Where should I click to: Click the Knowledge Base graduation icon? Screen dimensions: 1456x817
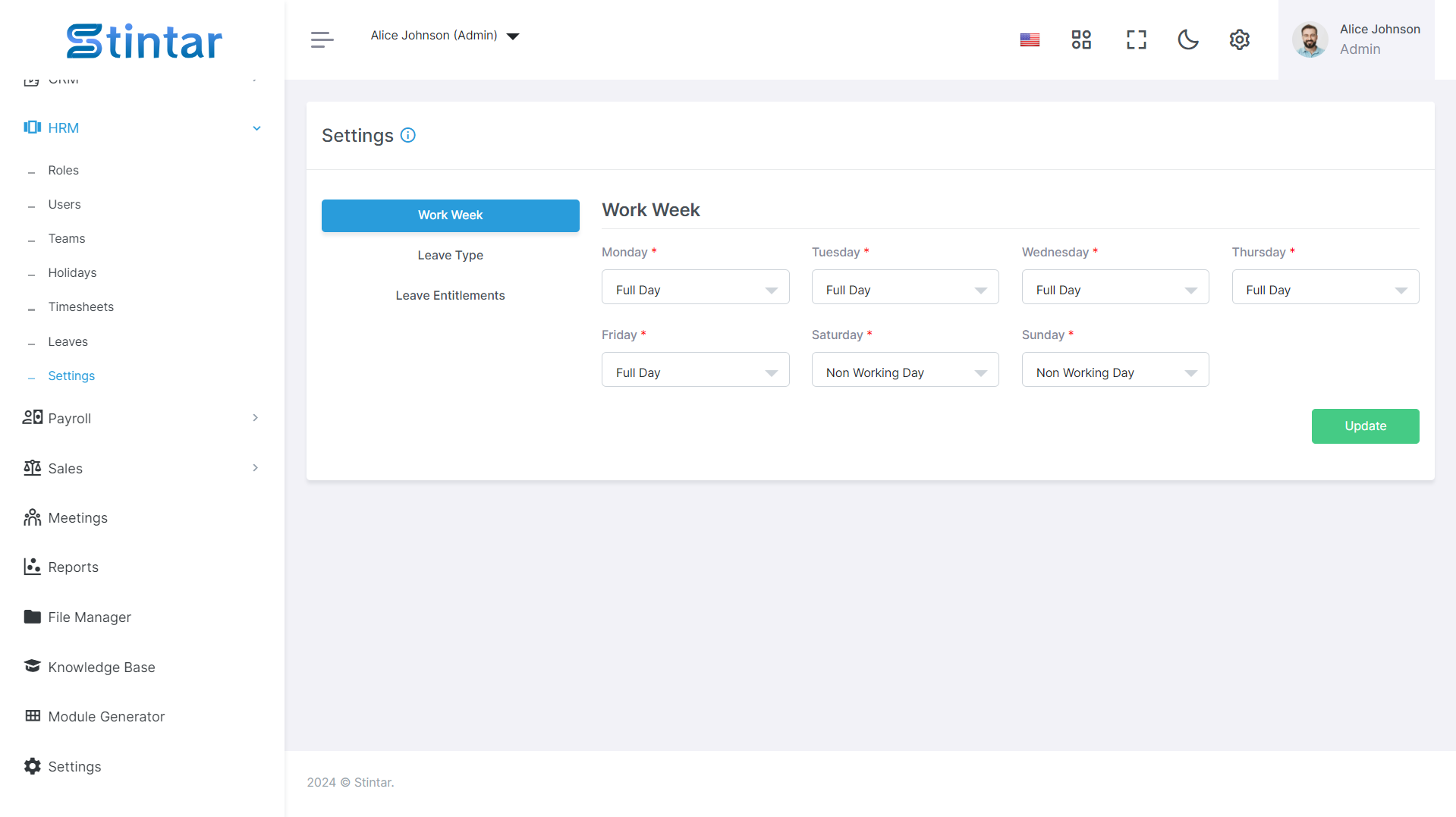click(32, 666)
